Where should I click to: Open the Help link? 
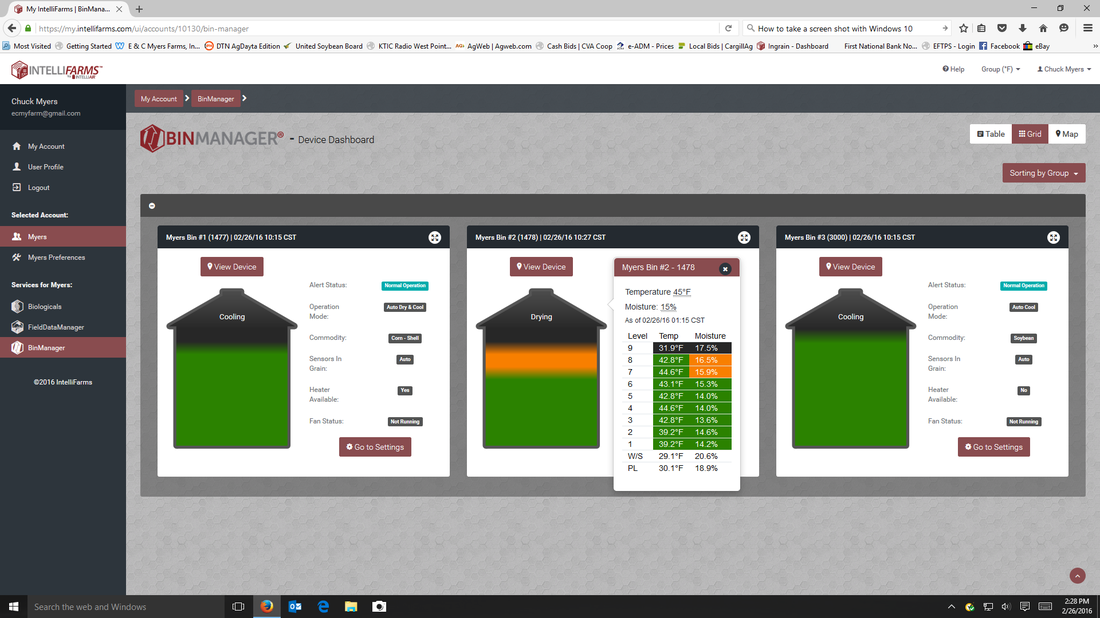(x=953, y=69)
